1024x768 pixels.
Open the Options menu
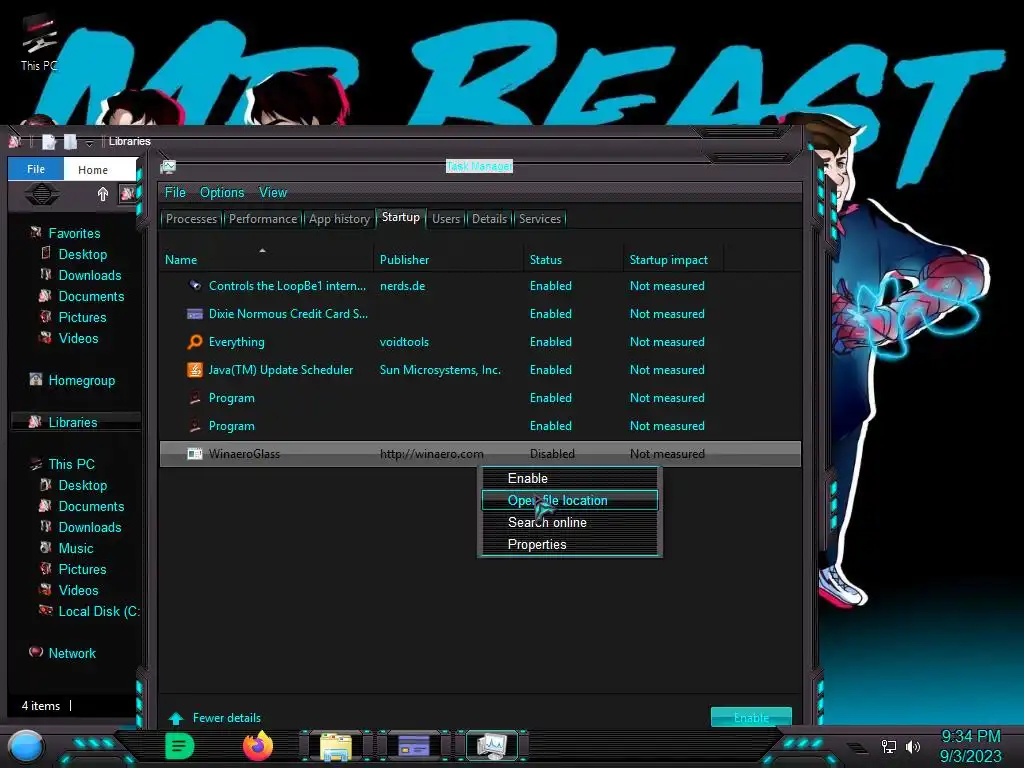(x=222, y=192)
